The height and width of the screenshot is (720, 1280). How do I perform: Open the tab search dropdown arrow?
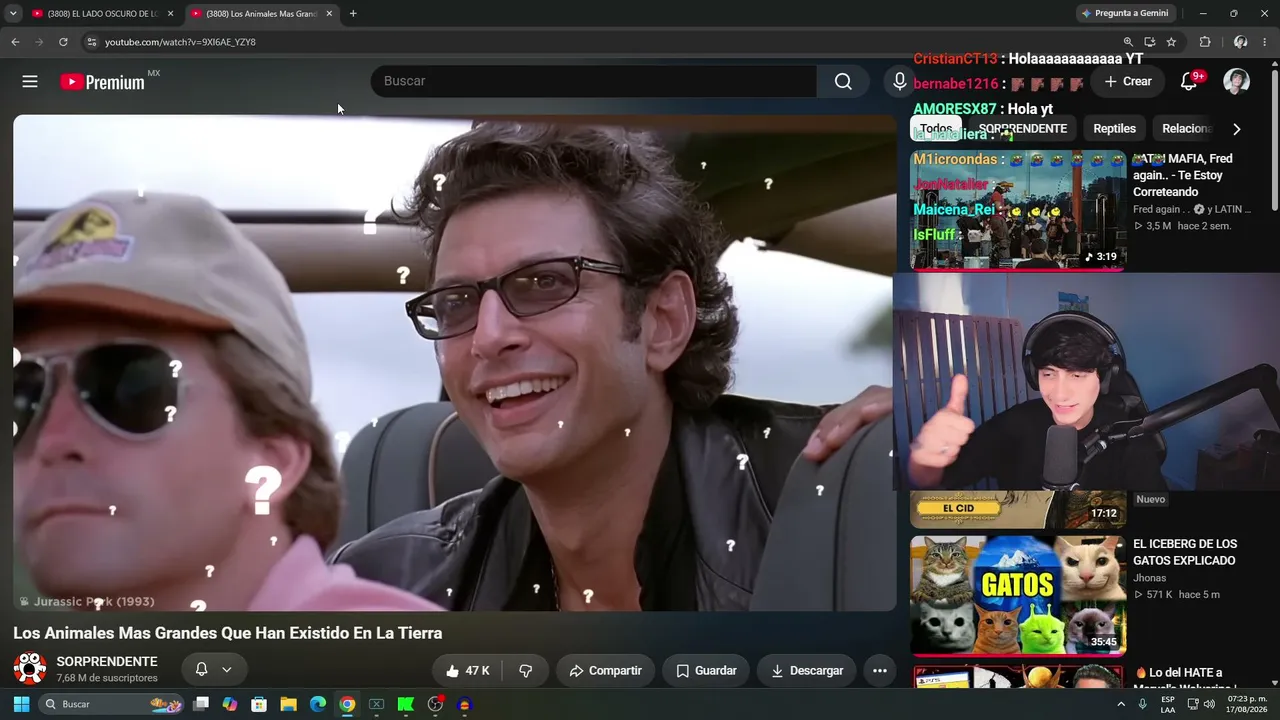(13, 14)
